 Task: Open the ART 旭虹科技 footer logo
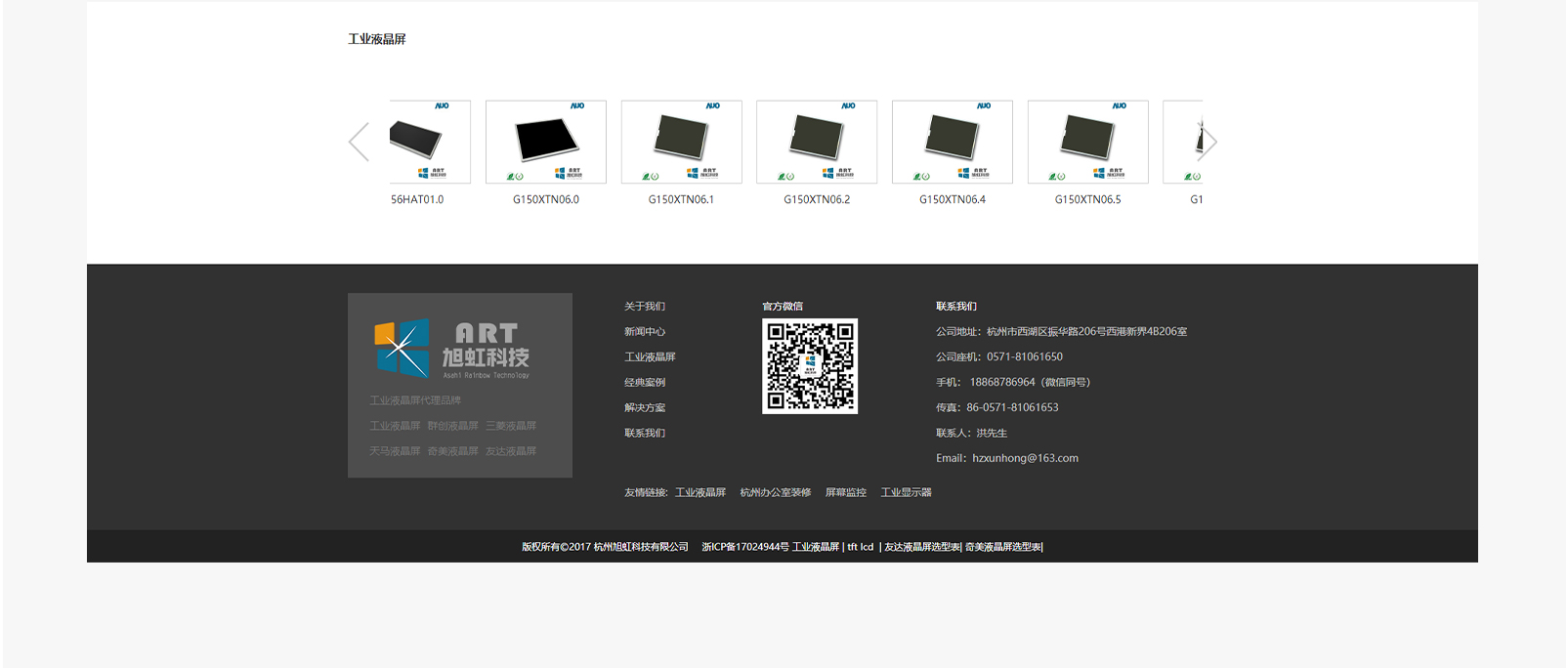[x=453, y=349]
